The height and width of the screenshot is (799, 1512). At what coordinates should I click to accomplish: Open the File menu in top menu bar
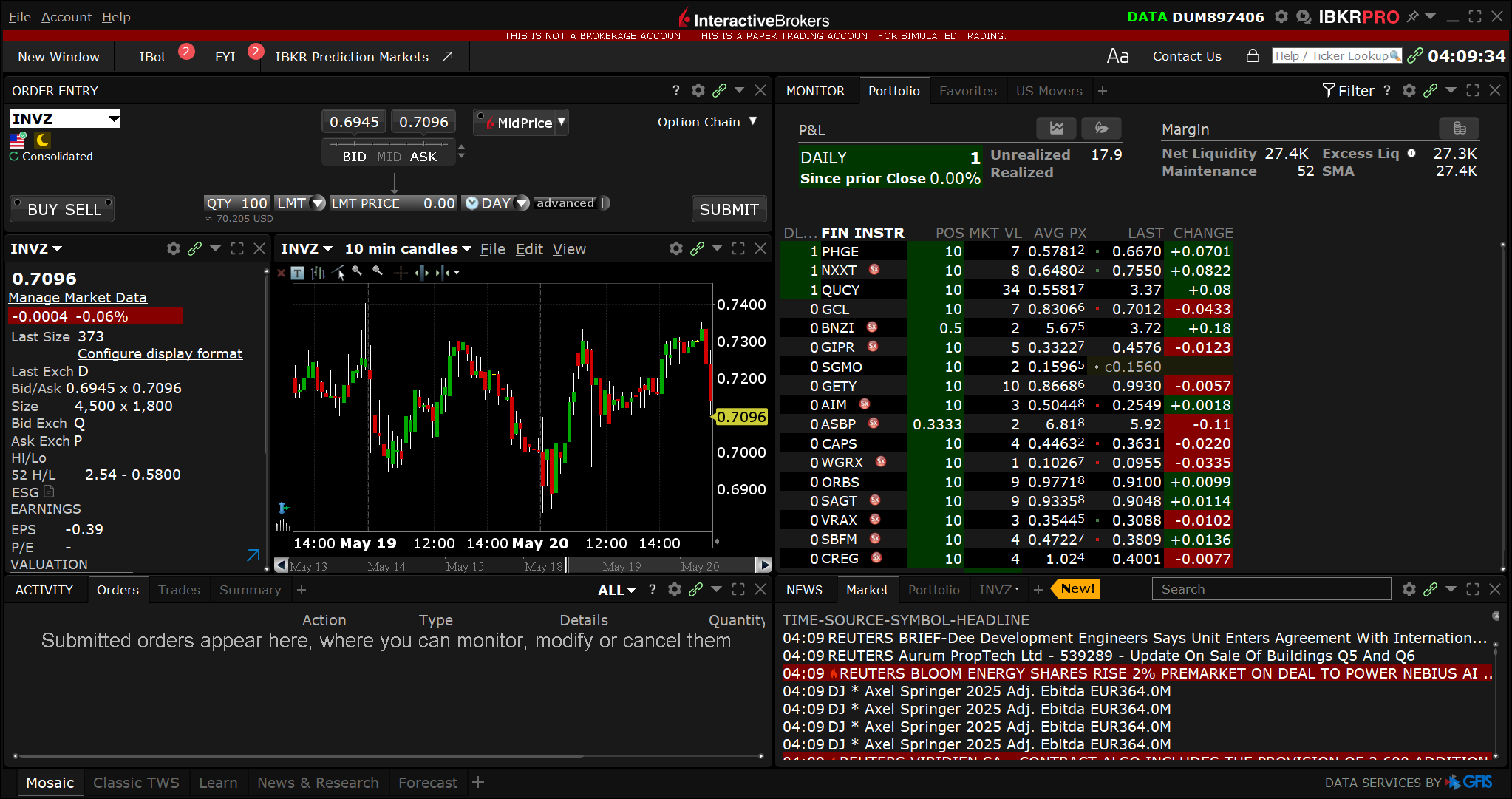pos(20,16)
